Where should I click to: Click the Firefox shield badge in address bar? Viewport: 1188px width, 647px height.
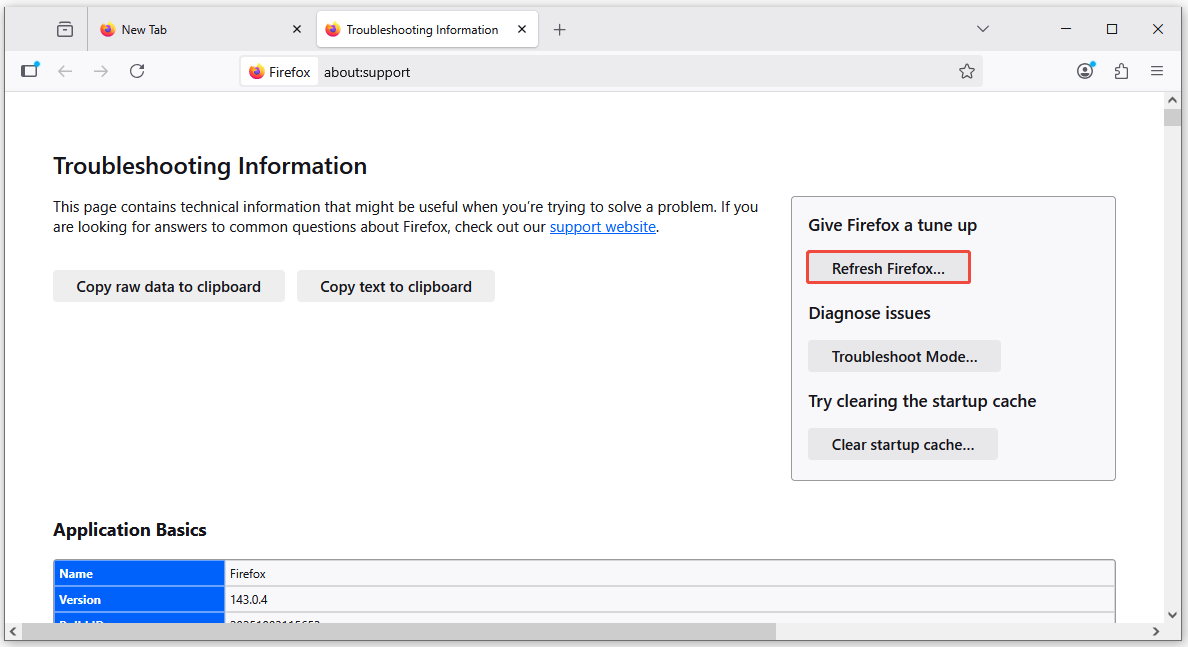[x=279, y=71]
